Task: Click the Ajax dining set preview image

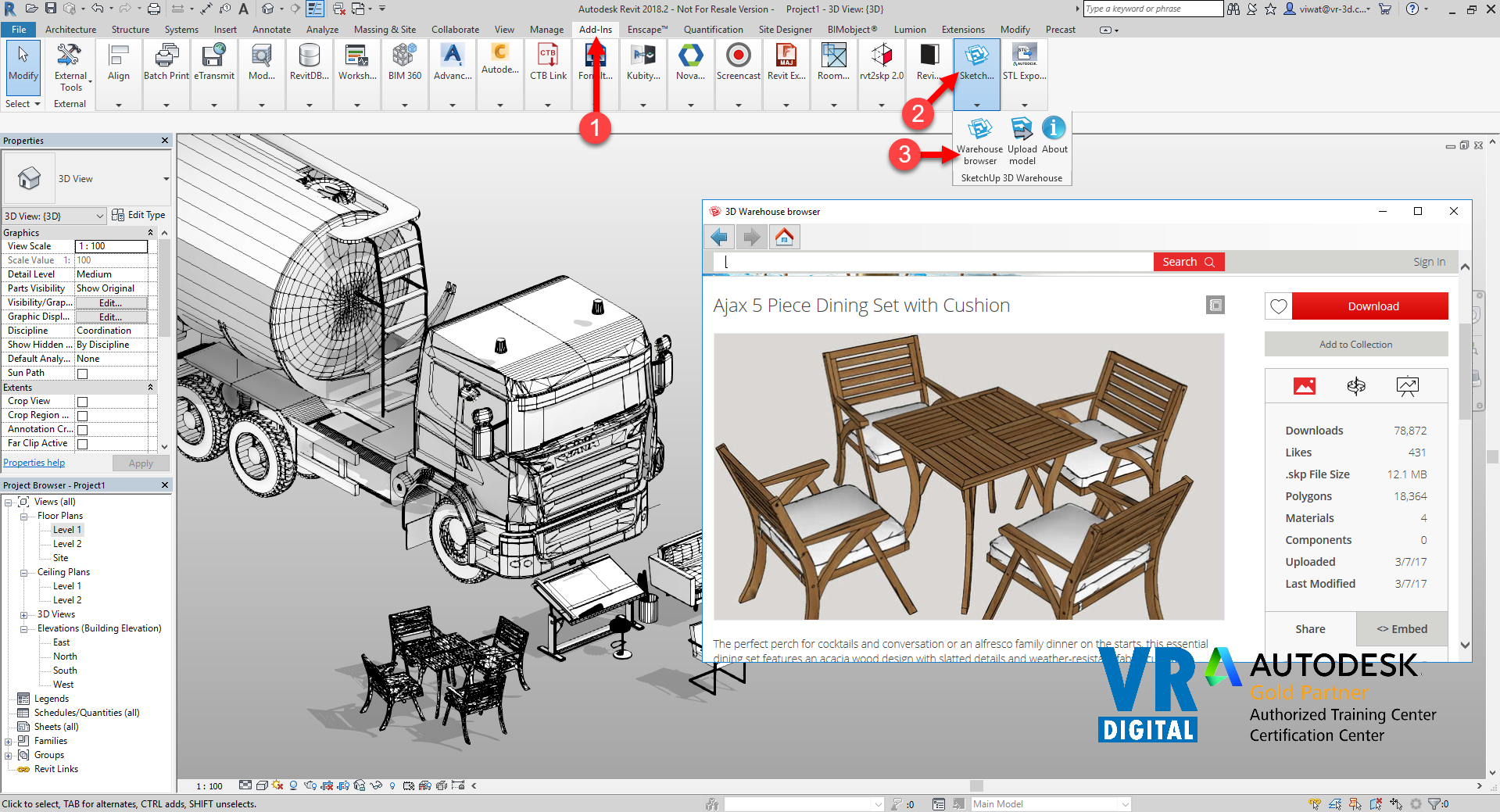Action: coord(968,477)
